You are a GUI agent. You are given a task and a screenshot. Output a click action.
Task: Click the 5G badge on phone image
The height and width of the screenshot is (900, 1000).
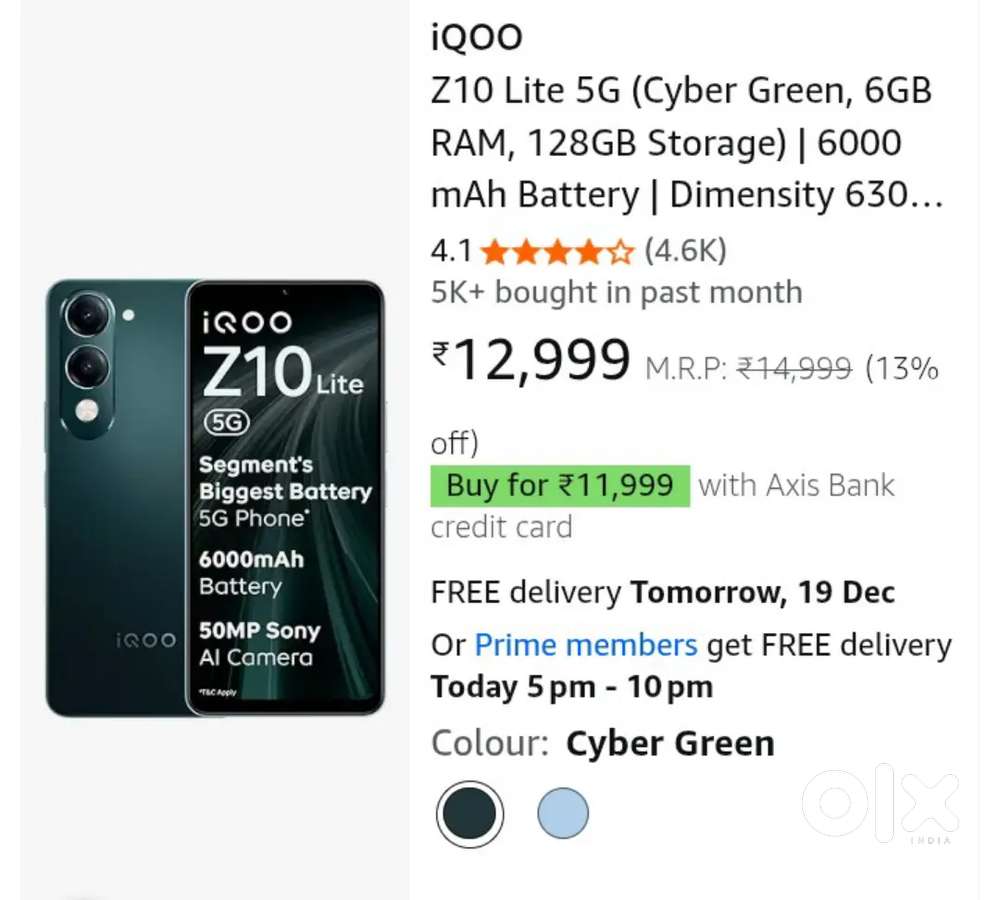[227, 421]
